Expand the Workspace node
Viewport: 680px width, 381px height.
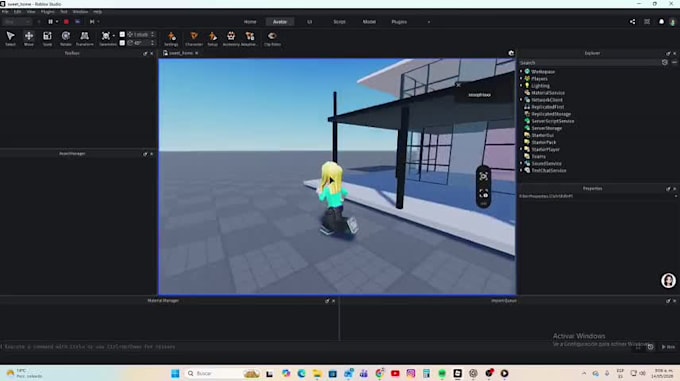[521, 72]
